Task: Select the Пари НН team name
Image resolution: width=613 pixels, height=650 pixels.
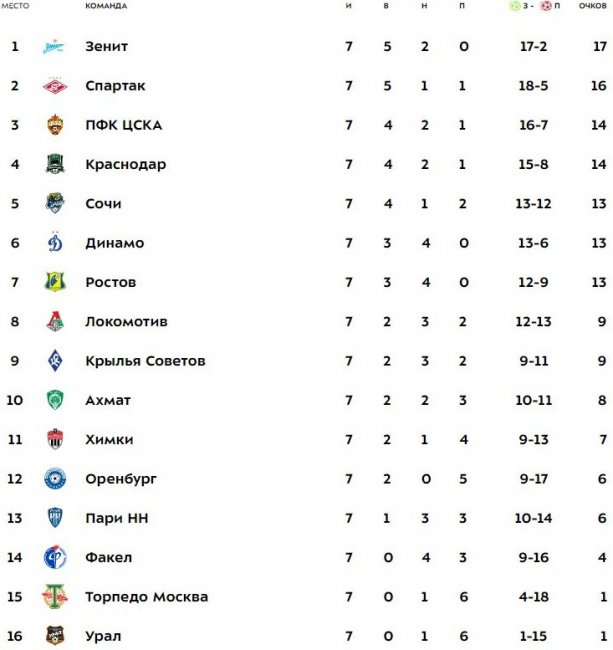Action: 117,518
